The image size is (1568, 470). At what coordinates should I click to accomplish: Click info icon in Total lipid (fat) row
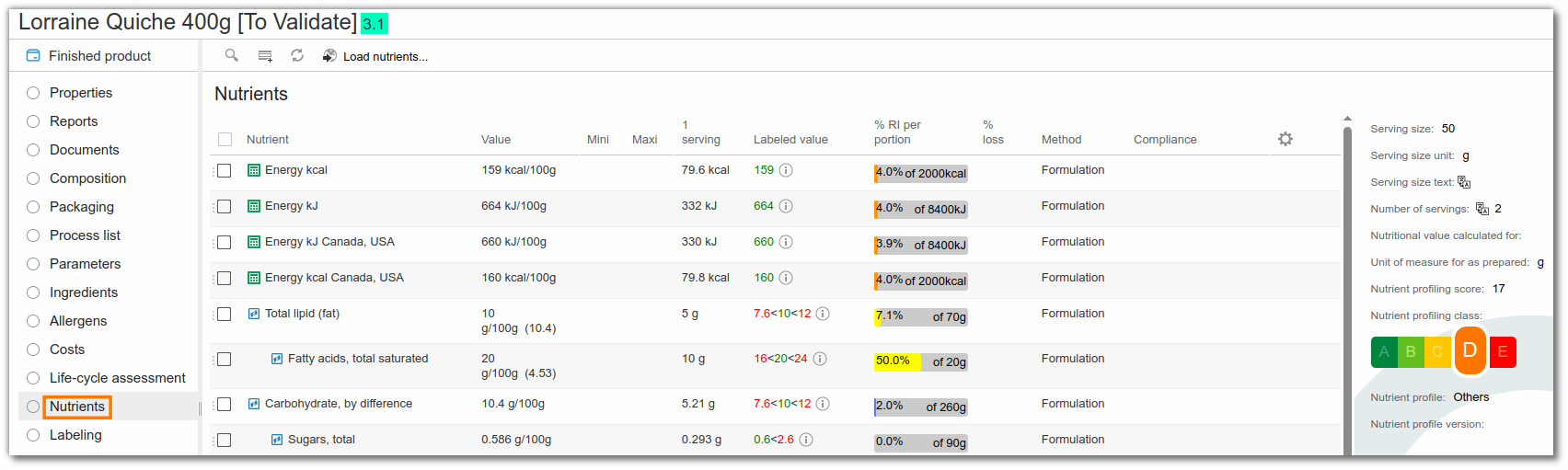823,314
